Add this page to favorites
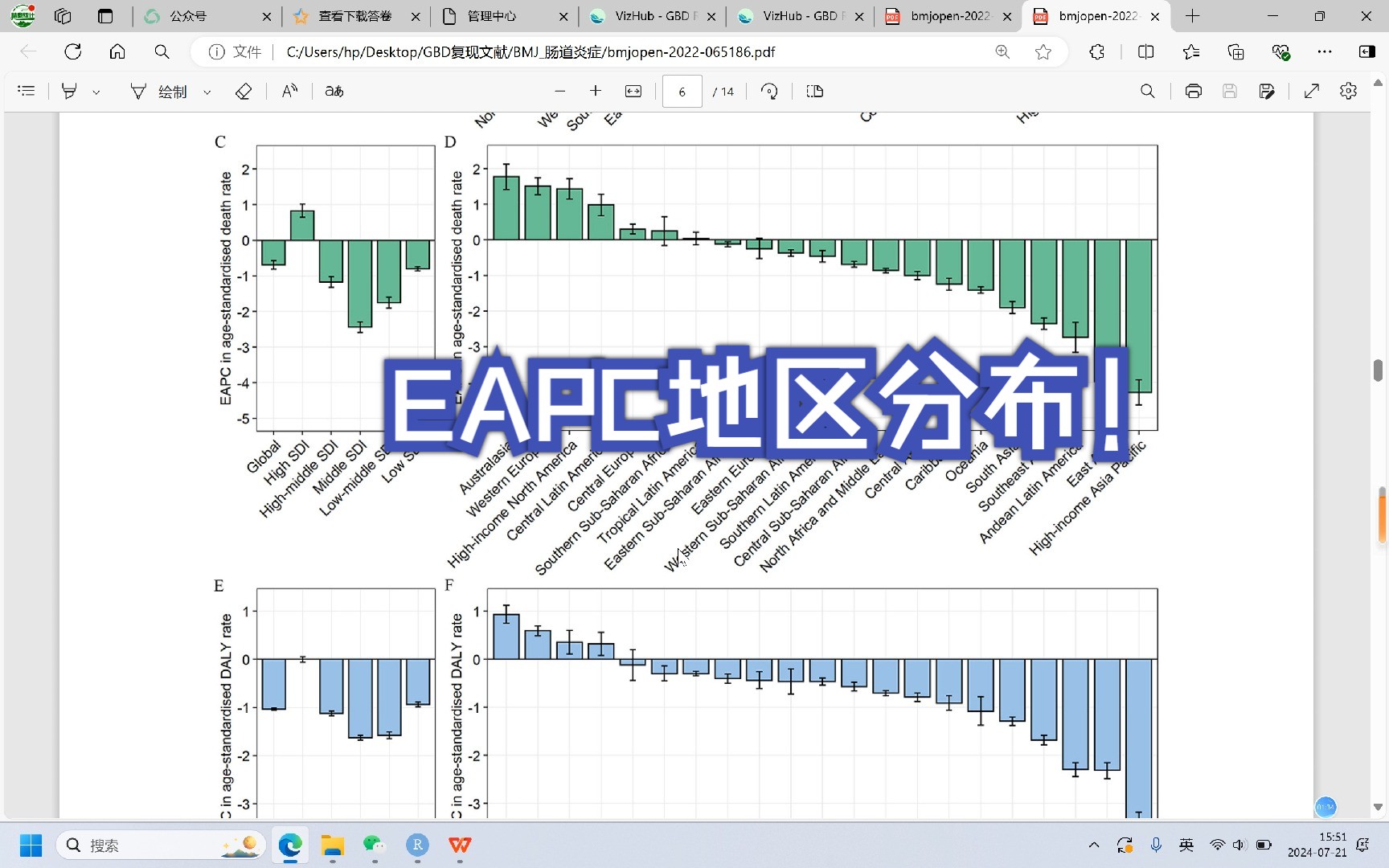The image size is (1389, 868). [x=1043, y=51]
